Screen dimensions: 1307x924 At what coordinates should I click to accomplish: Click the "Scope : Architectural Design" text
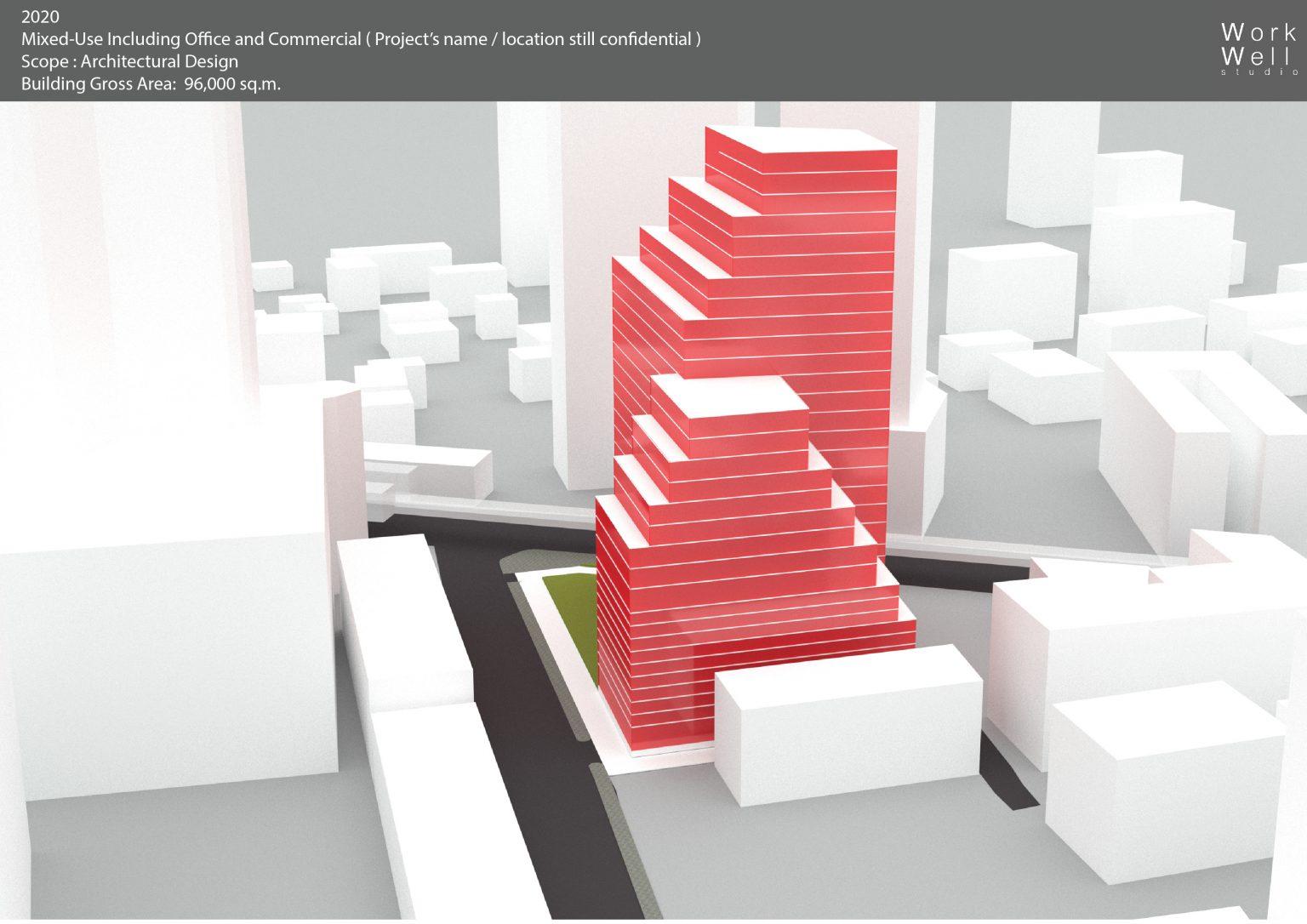tap(129, 61)
